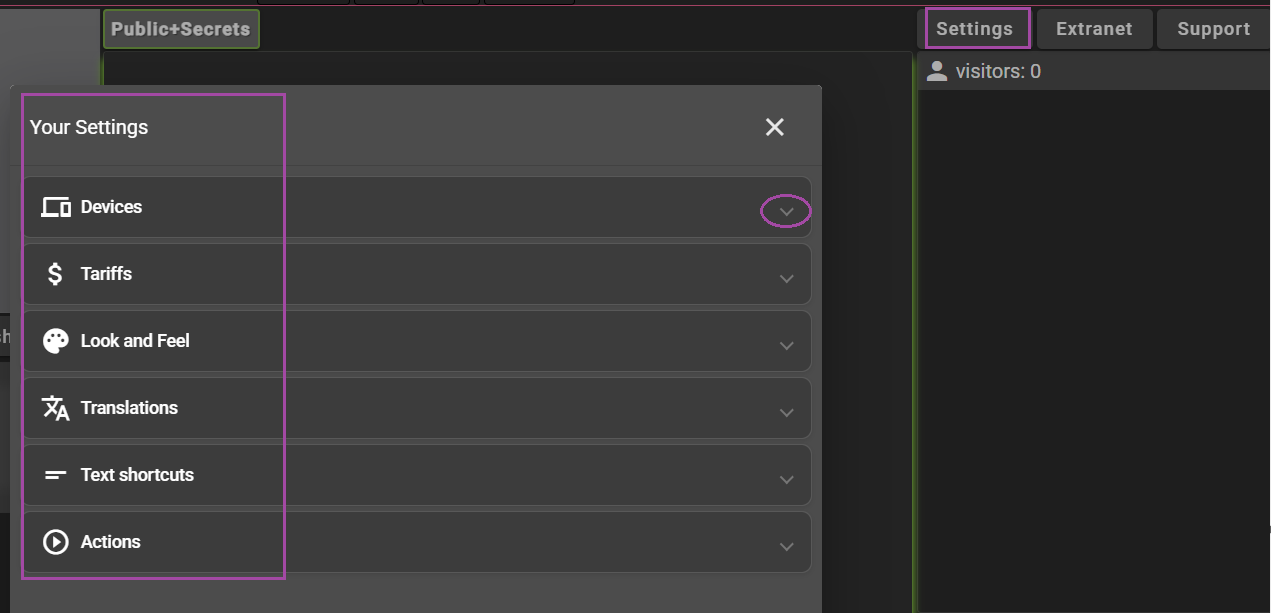Click the visitors person icon

tap(937, 71)
